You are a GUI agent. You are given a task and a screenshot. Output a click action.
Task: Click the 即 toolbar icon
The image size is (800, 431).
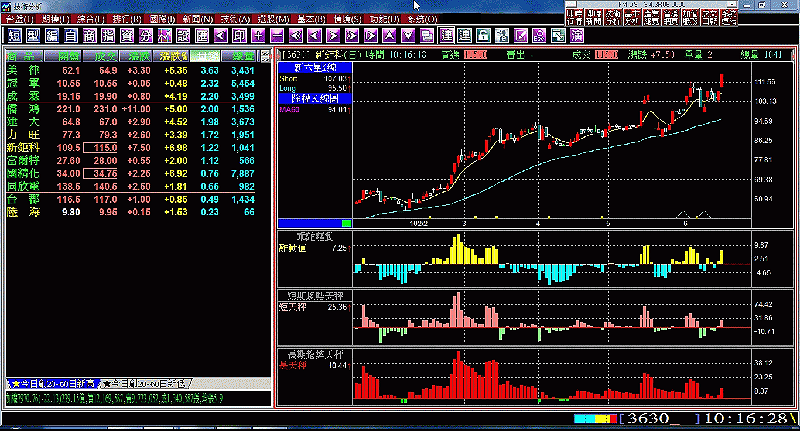(x=239, y=36)
